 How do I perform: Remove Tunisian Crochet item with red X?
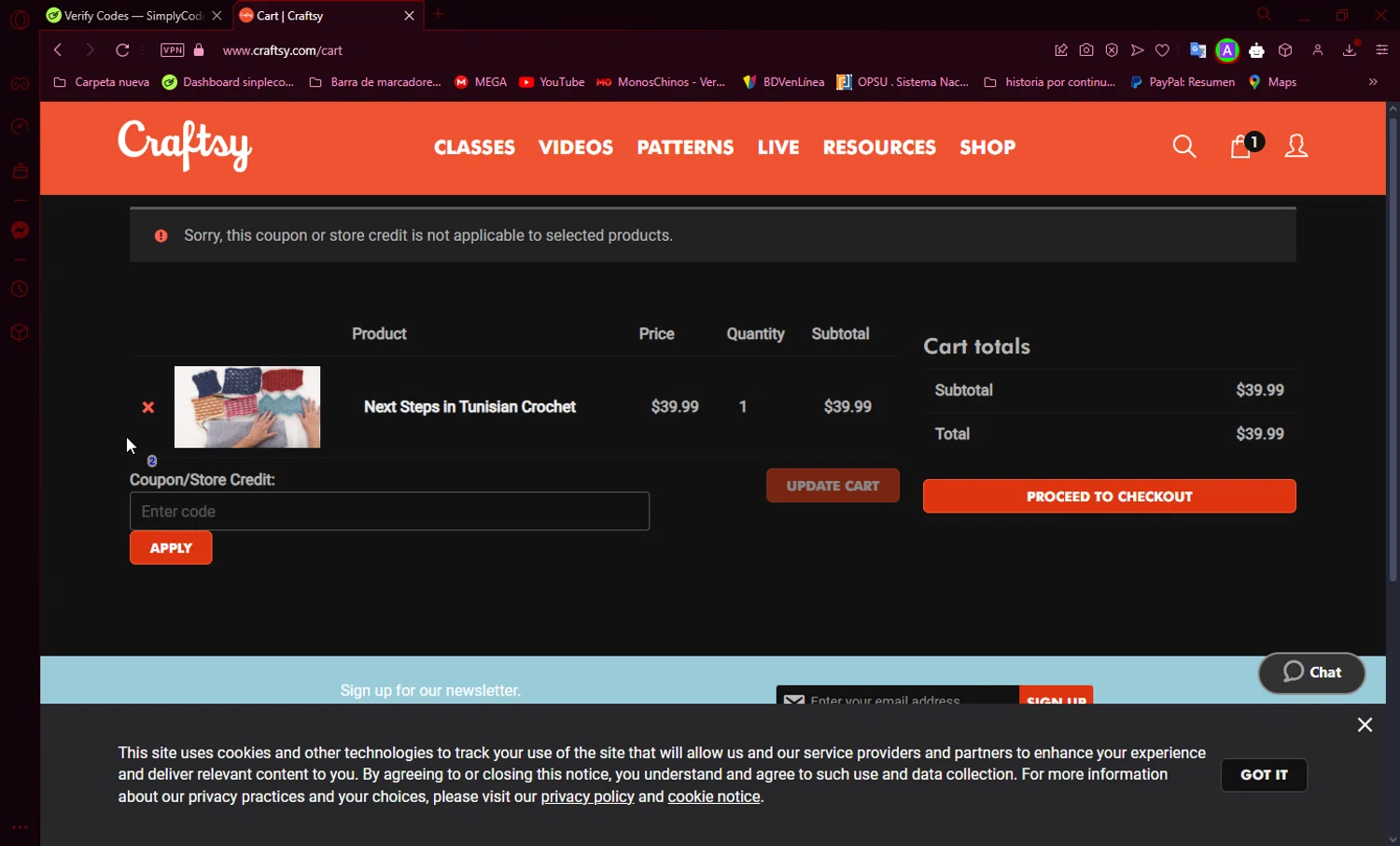(x=147, y=407)
